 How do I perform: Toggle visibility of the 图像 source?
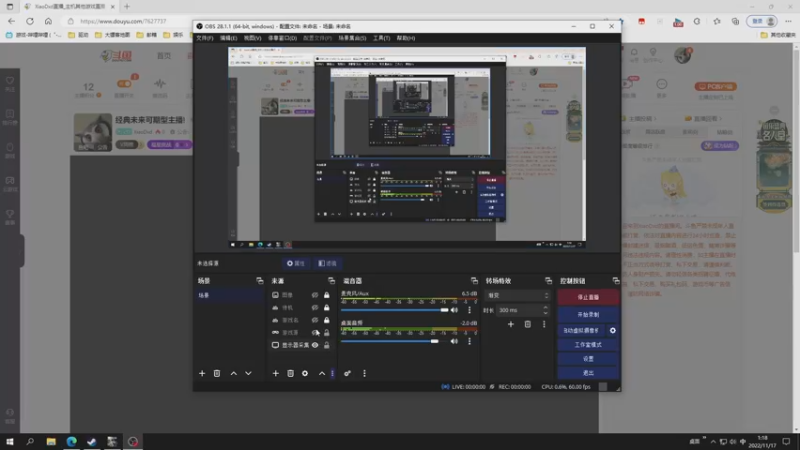(x=315, y=295)
